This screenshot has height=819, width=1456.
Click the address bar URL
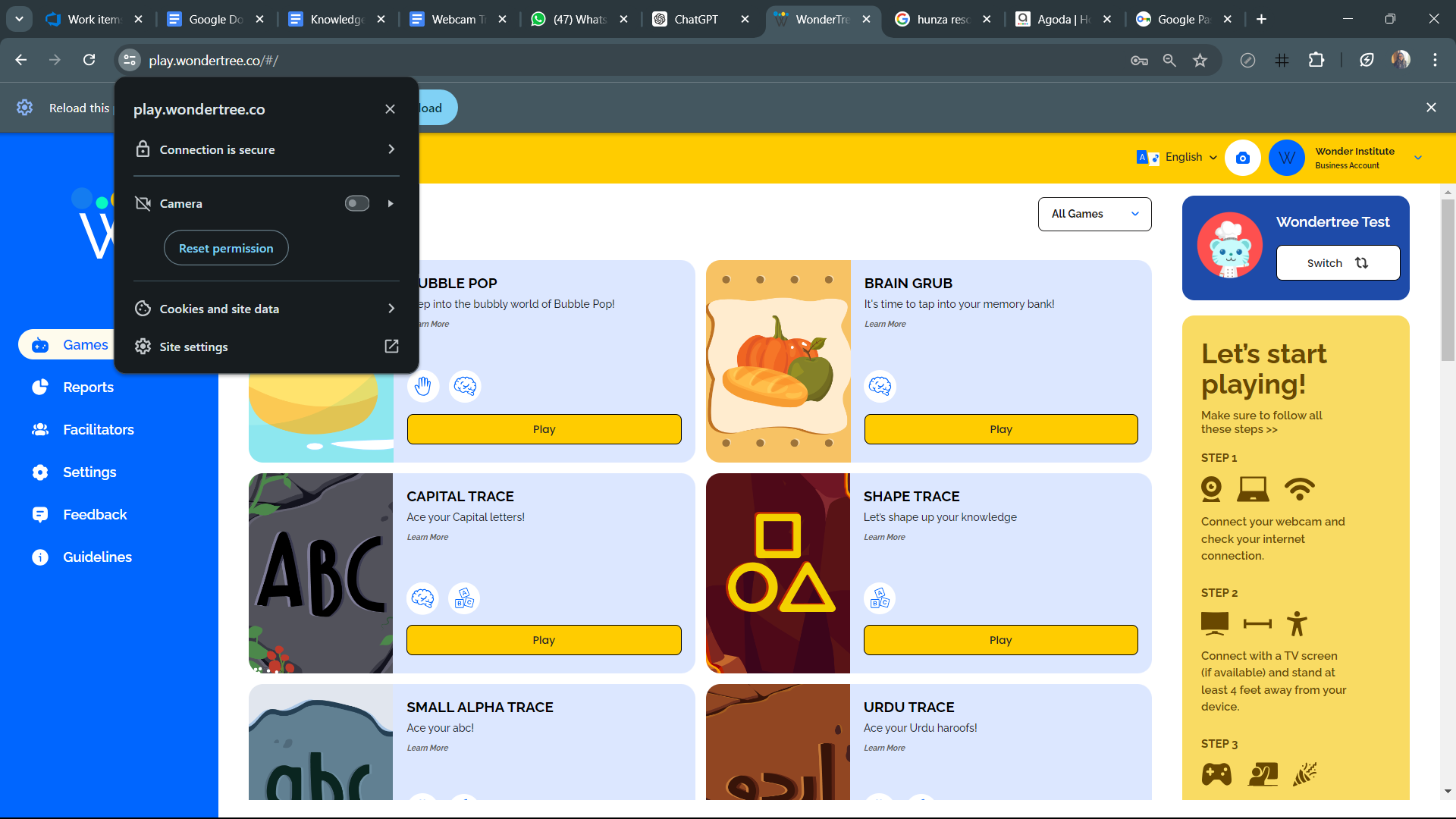coord(213,61)
